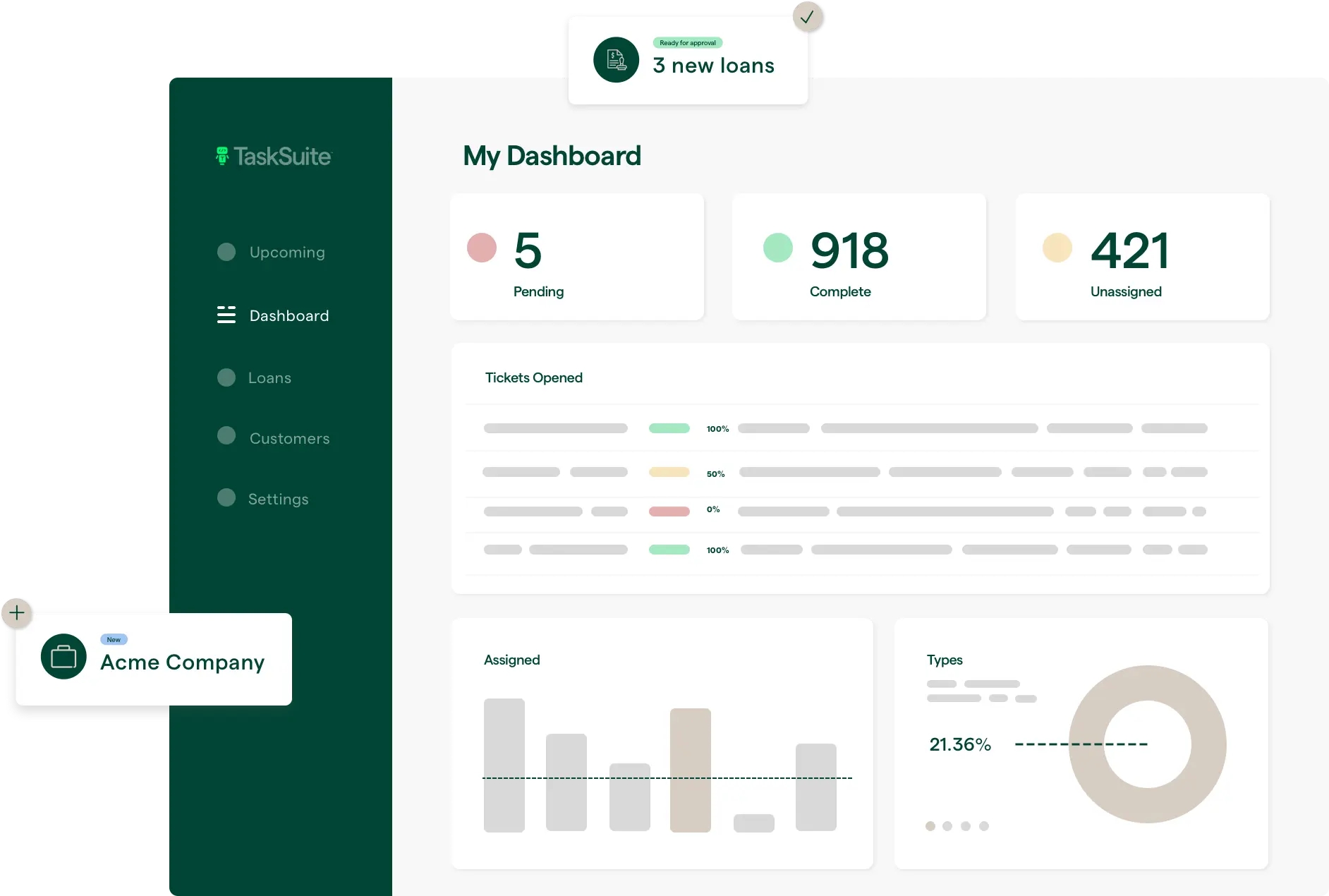Click the checkmark badge on loans notification
This screenshot has height=896, width=1329.
click(x=808, y=16)
